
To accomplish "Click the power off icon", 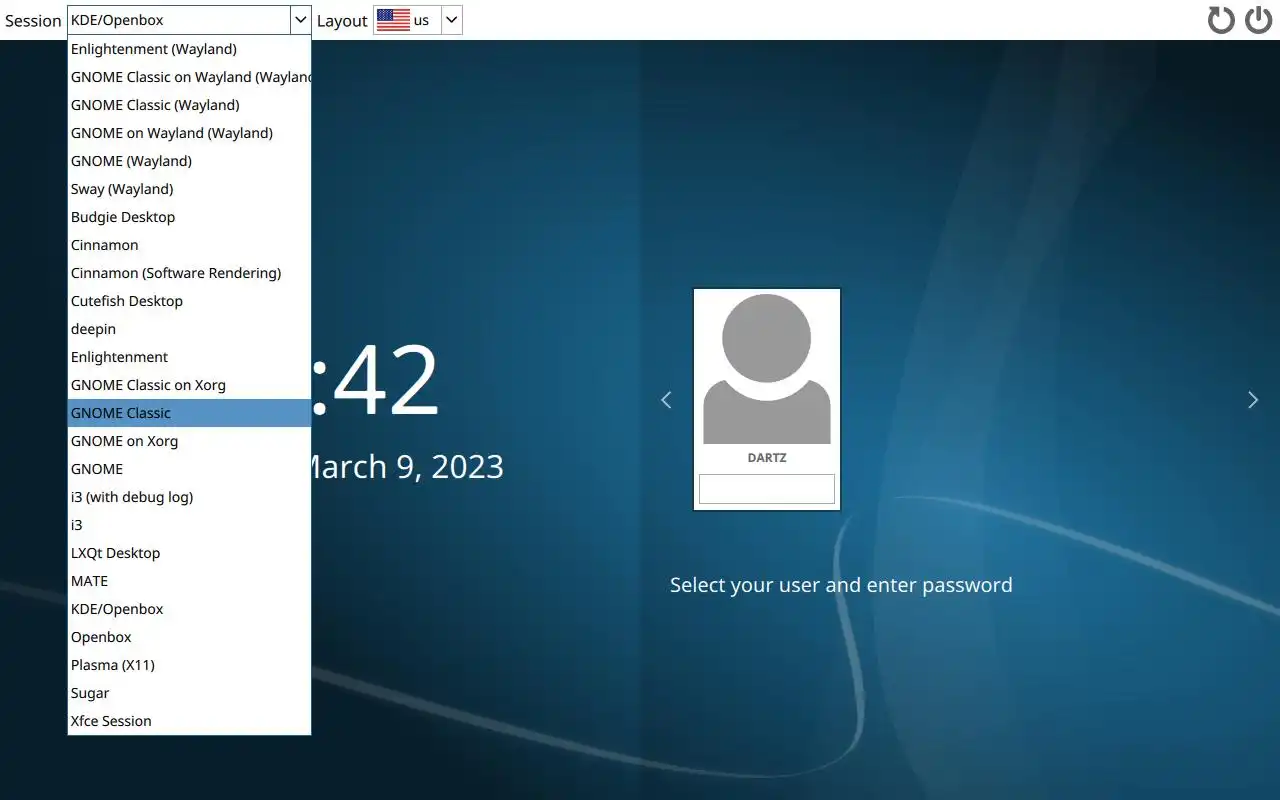I will point(1258,20).
